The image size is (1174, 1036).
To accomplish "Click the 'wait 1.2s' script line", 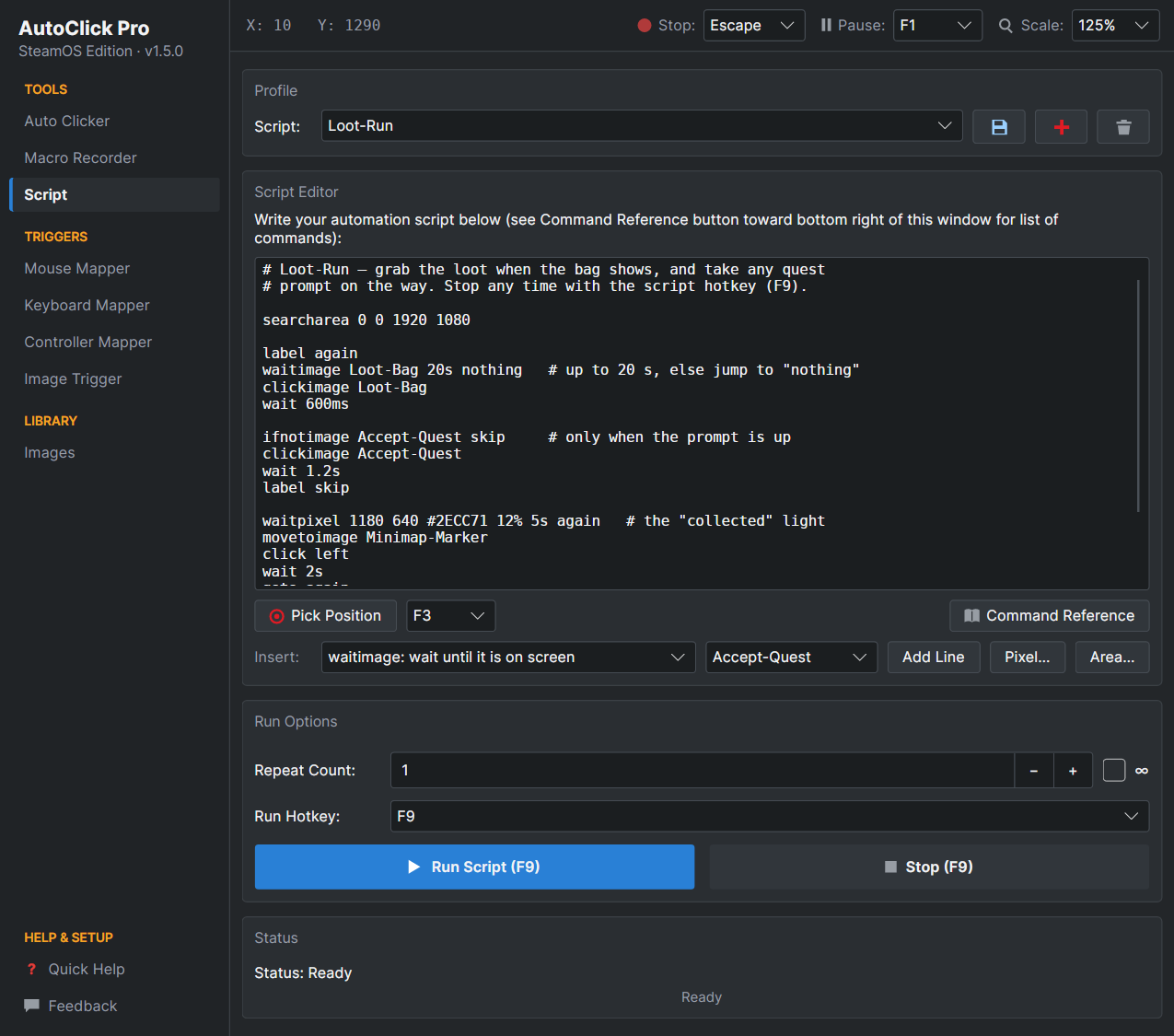I will (301, 471).
